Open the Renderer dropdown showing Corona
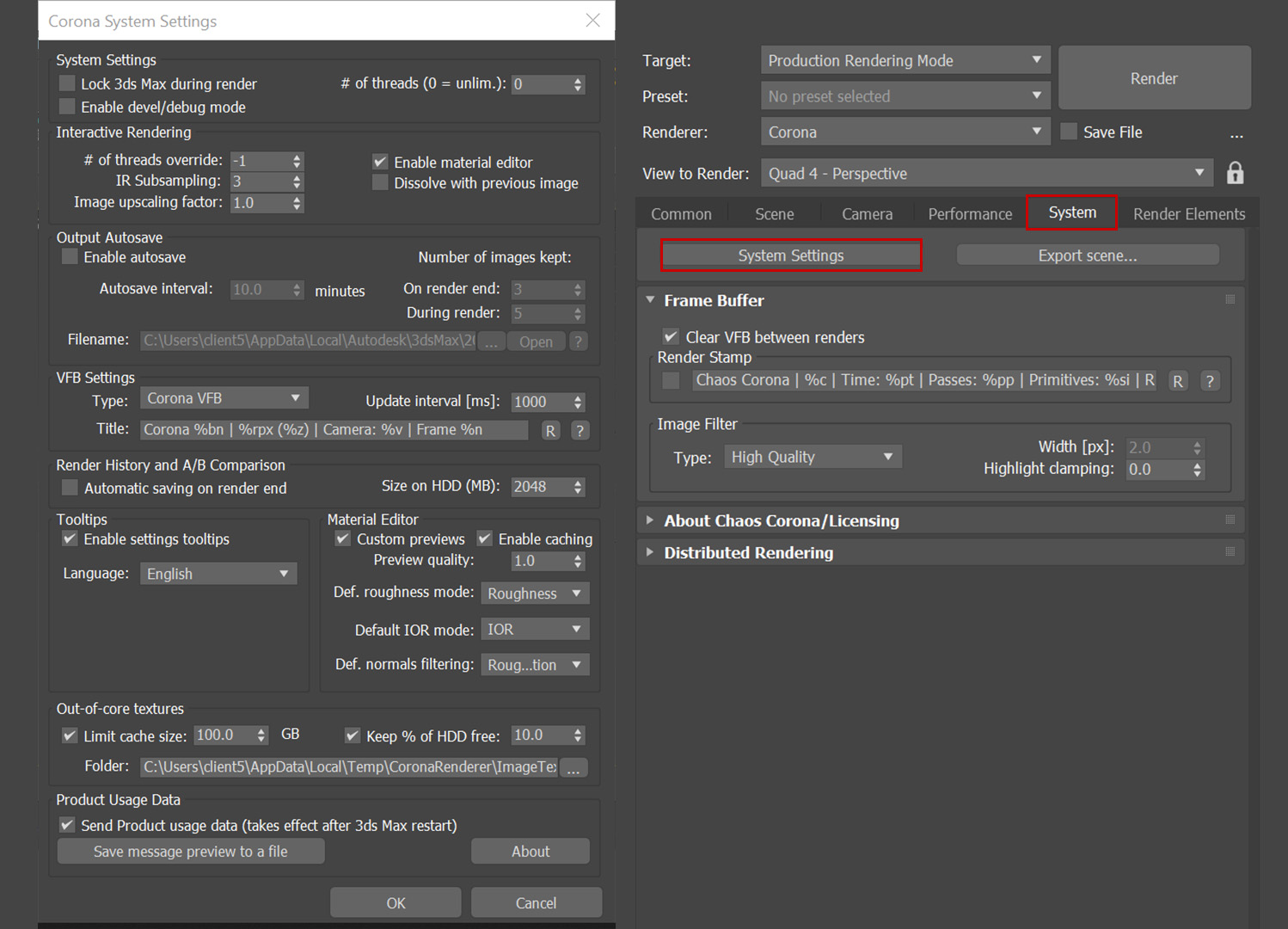This screenshot has width=1288, height=929. pos(905,132)
